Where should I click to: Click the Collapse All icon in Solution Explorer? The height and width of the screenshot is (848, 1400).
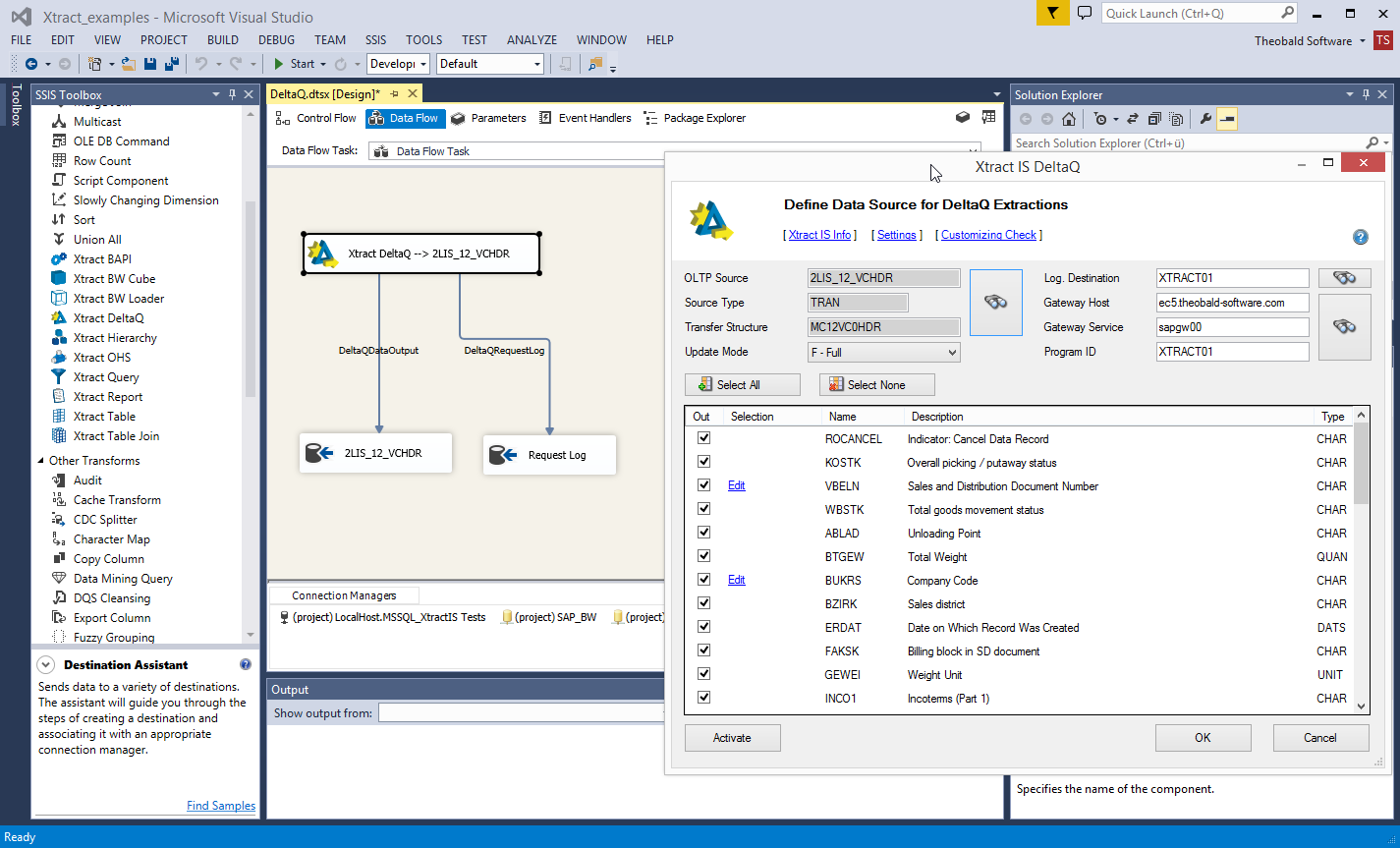coord(1152,119)
